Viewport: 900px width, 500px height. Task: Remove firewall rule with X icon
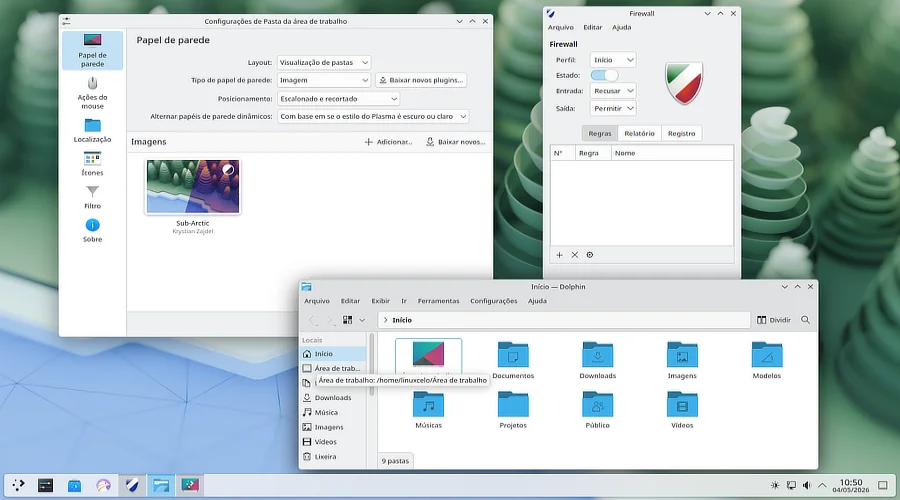point(575,255)
